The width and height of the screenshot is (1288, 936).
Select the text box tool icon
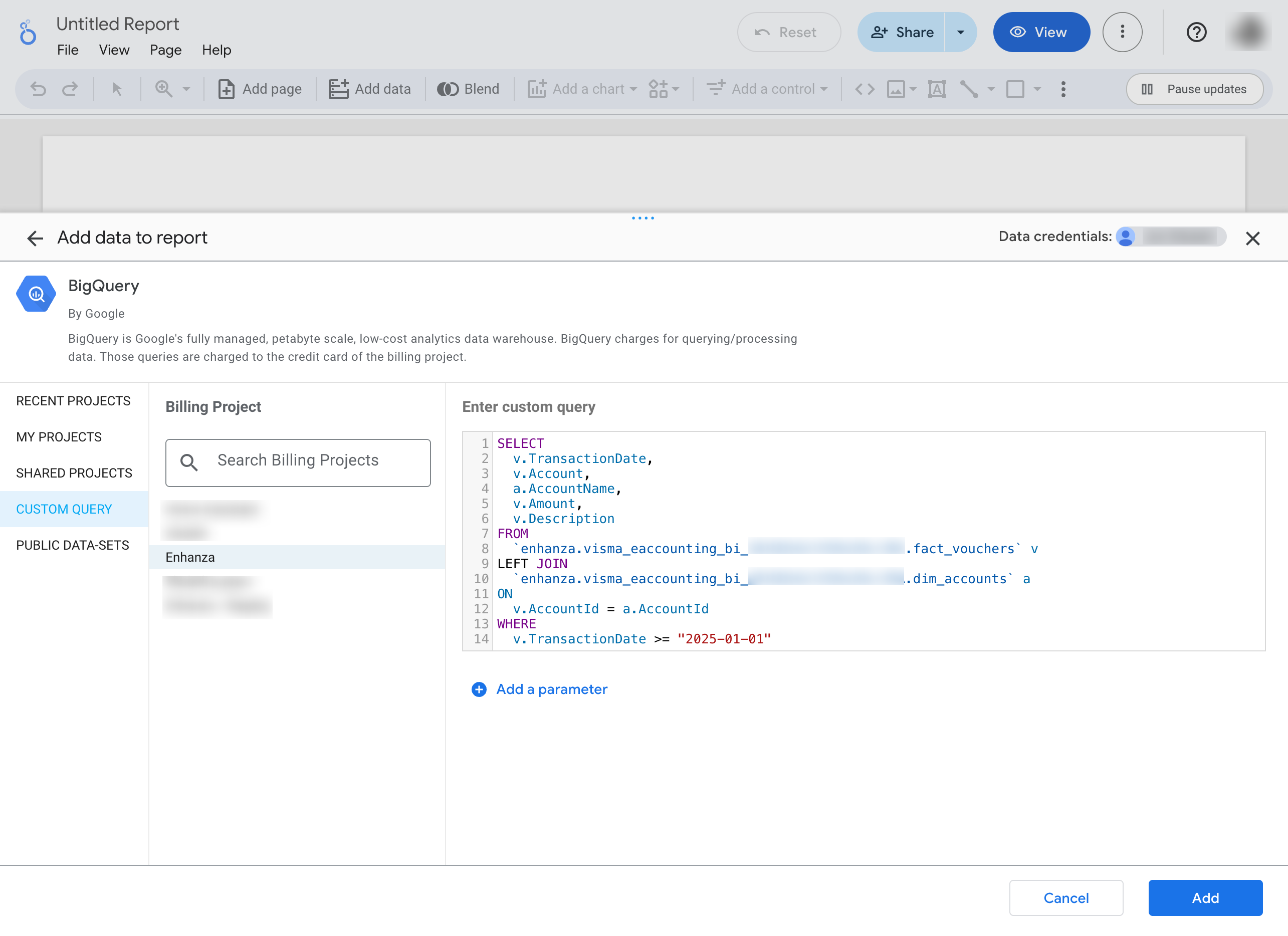coord(937,89)
